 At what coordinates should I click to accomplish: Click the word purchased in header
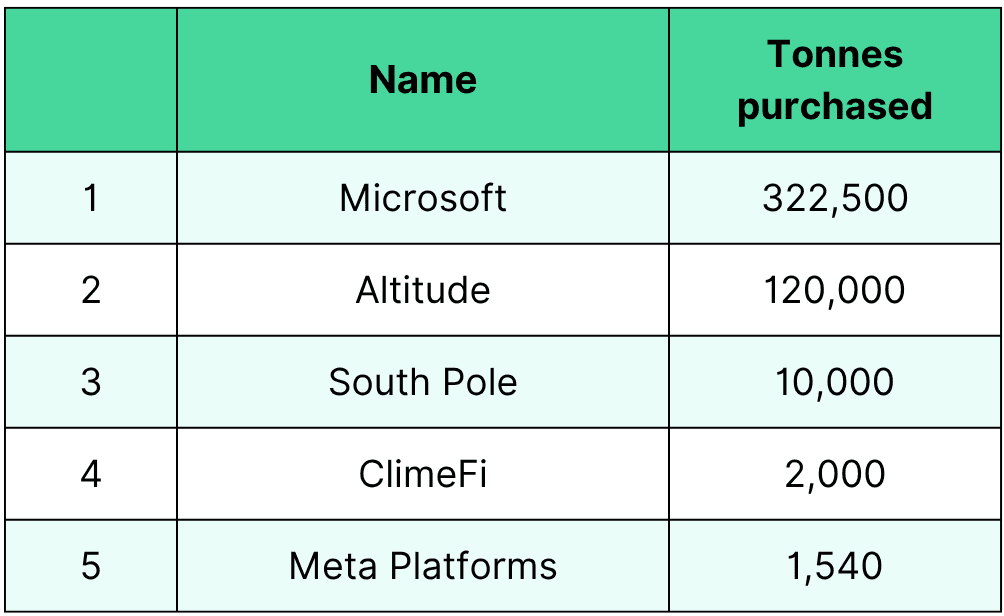(x=835, y=106)
